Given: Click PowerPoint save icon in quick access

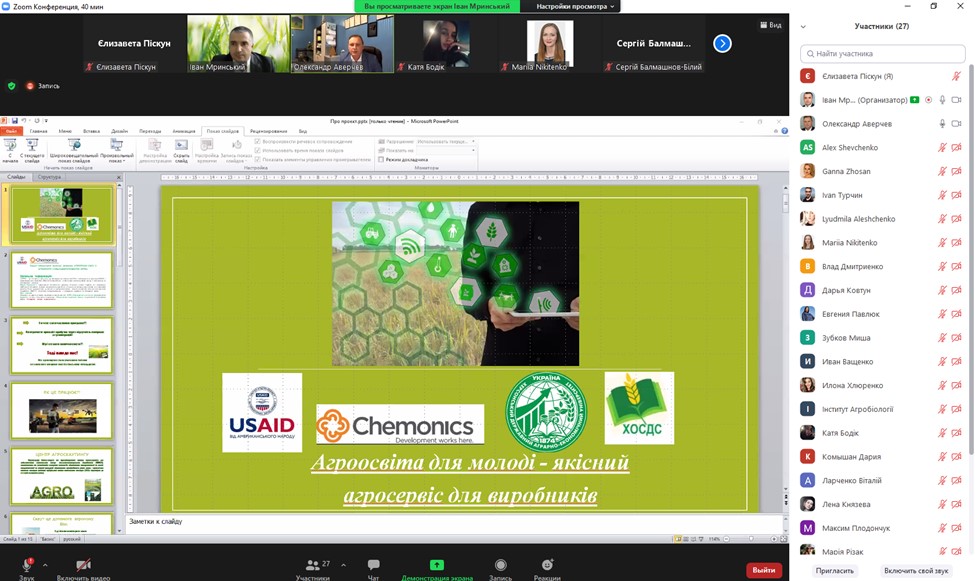Looking at the screenshot, I should coord(14,121).
